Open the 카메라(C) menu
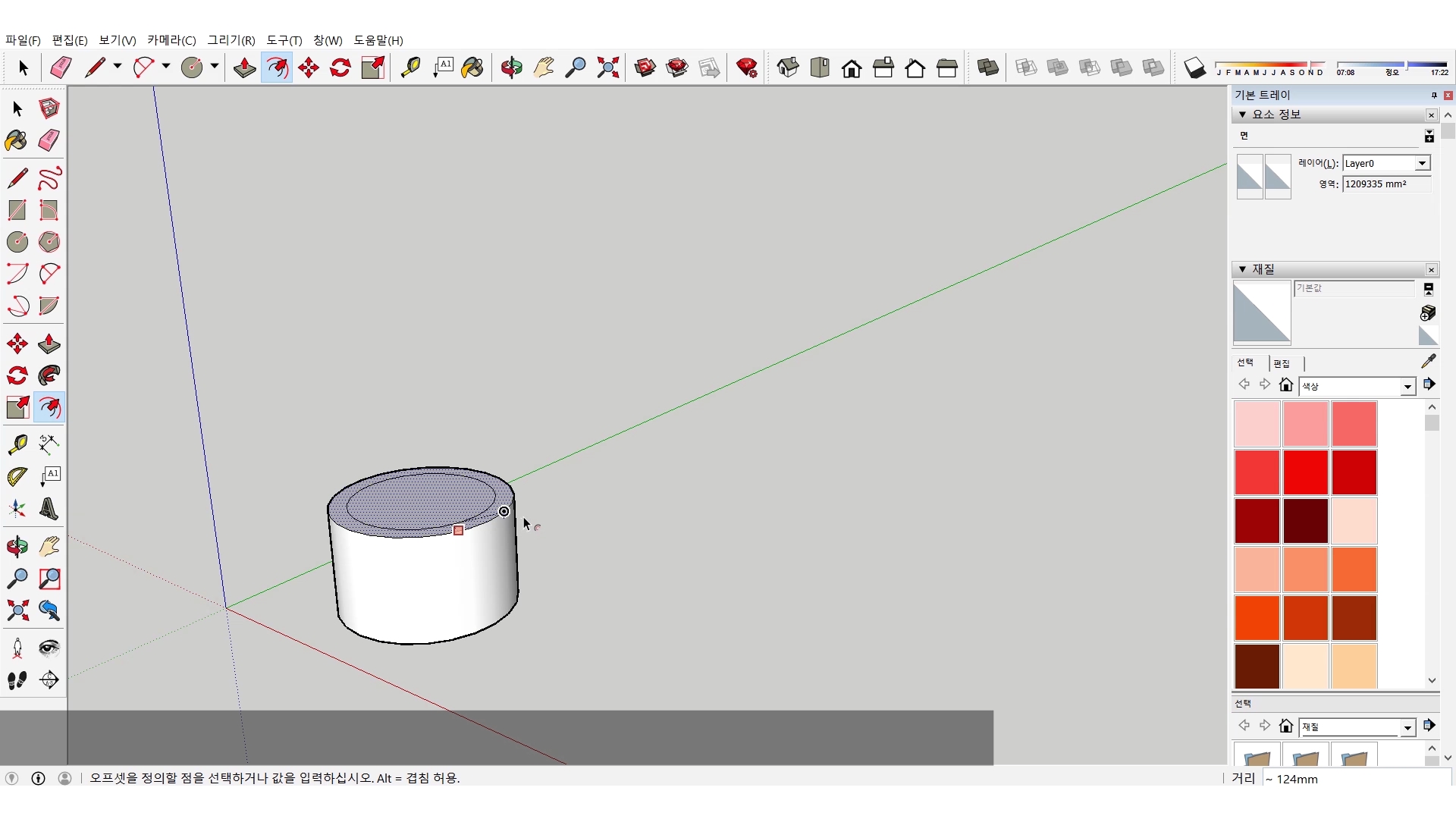 (171, 40)
